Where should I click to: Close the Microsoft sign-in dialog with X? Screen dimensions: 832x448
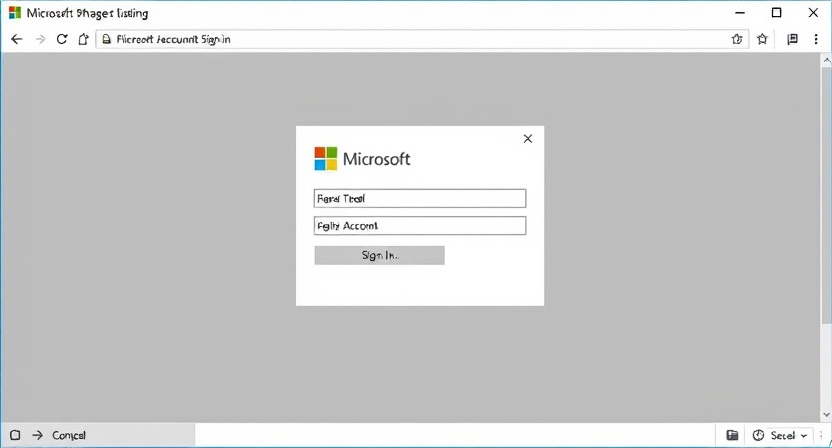coord(527,139)
